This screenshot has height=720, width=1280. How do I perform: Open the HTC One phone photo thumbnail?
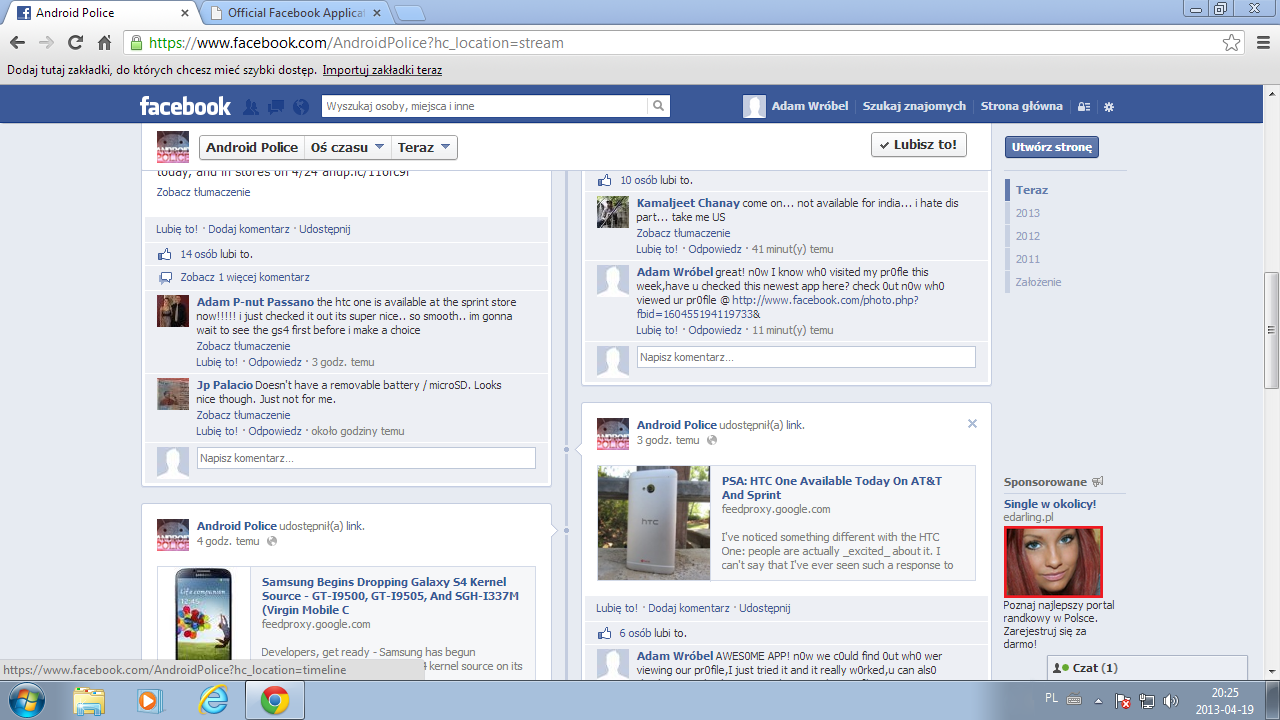[654, 523]
